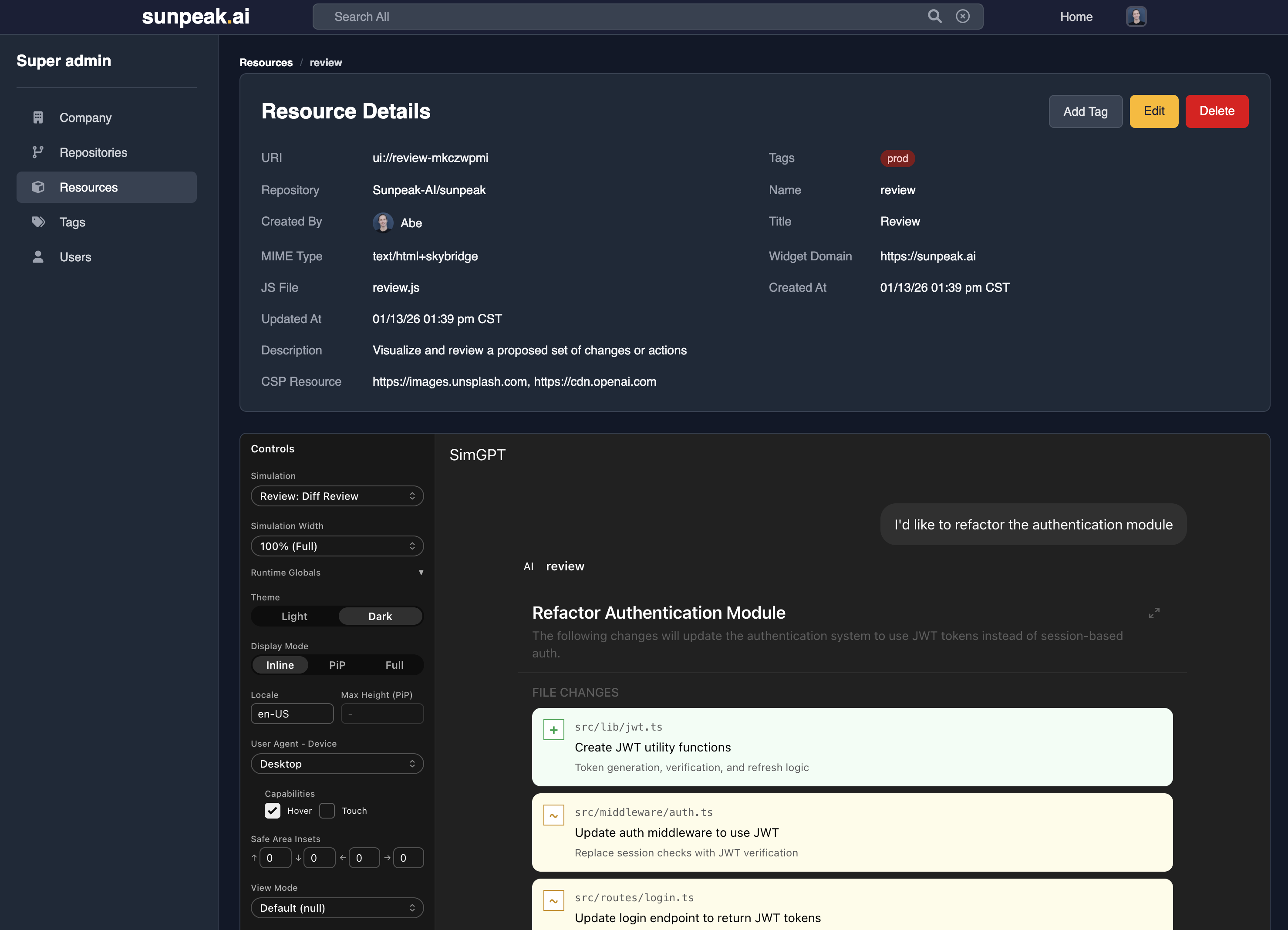The height and width of the screenshot is (930, 1288).
Task: Open the User Agent Device dropdown
Action: pyautogui.click(x=337, y=764)
